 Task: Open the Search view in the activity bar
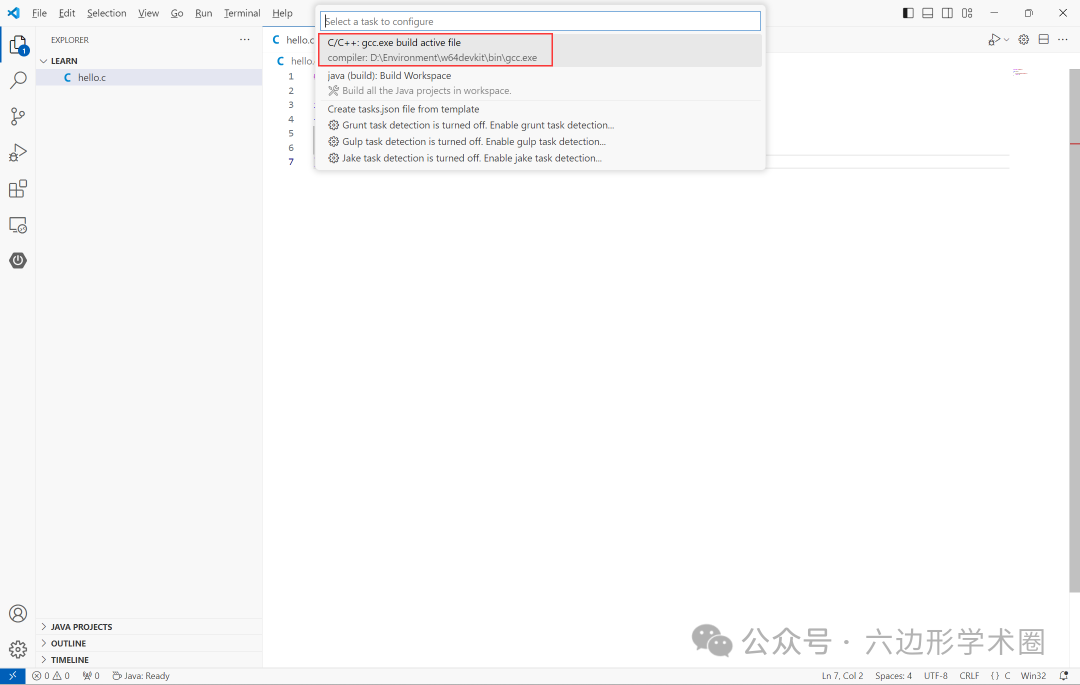tap(18, 80)
